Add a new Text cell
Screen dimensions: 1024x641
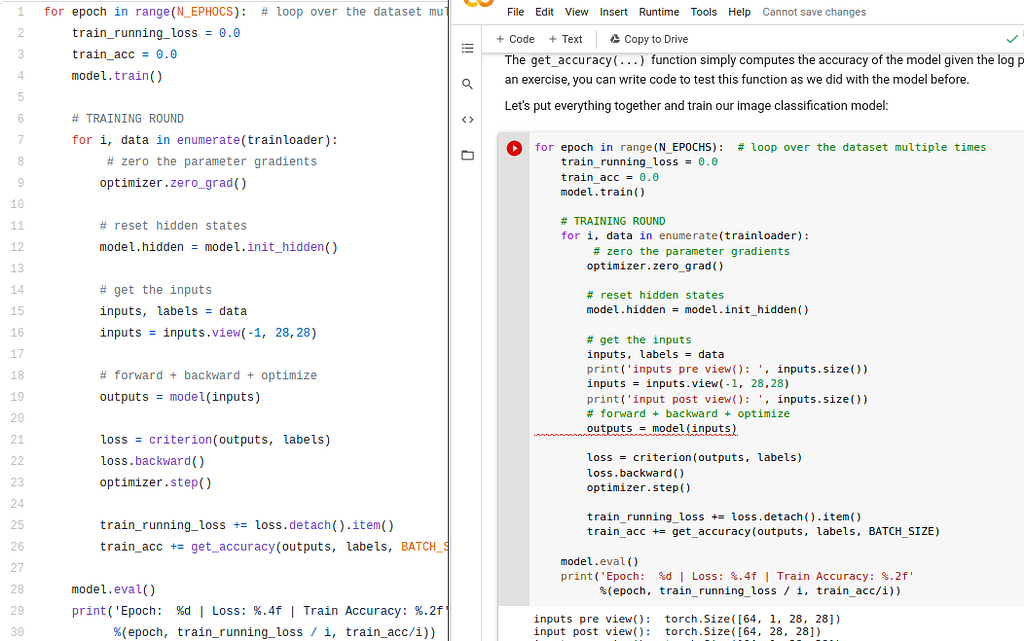[x=565, y=39]
